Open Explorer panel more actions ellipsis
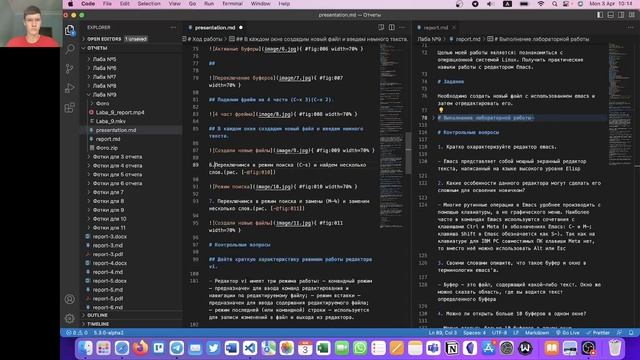This screenshot has width=640, height=360. coord(173,27)
